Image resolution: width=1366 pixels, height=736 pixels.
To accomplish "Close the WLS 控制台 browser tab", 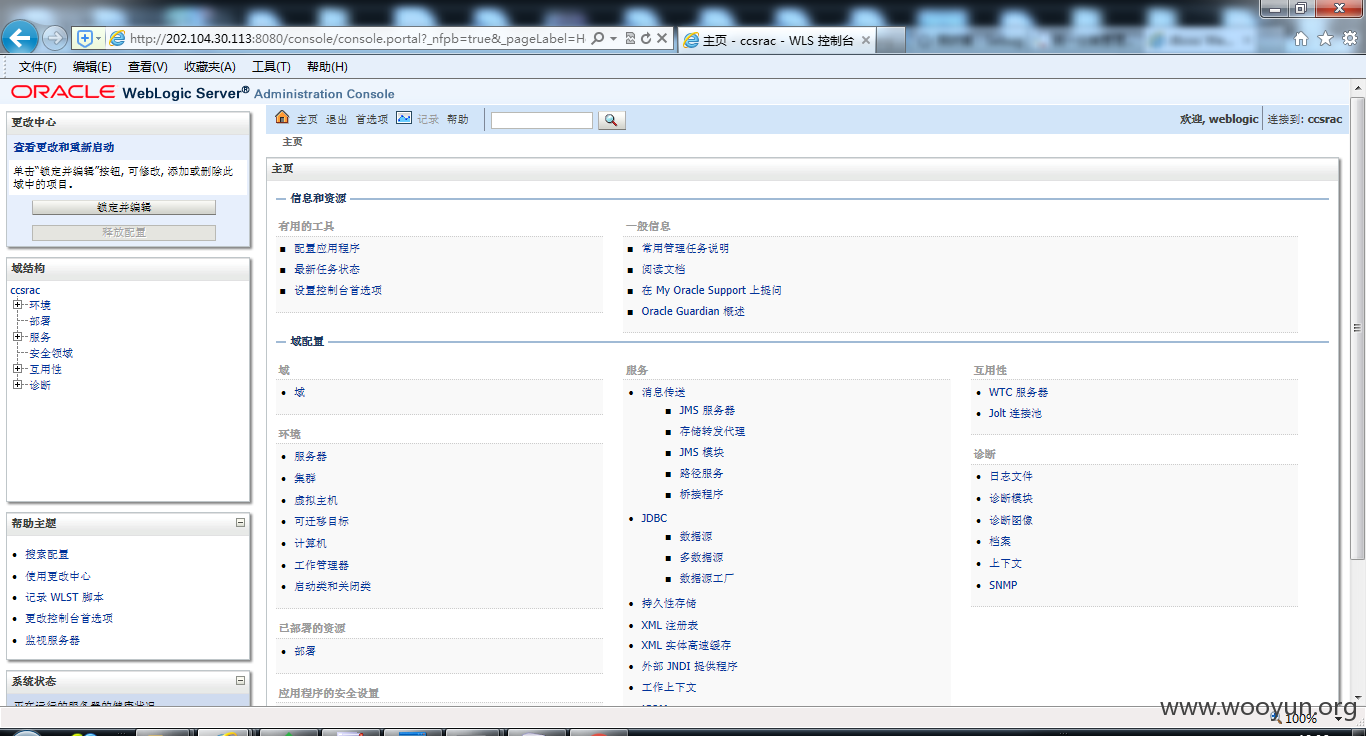I will point(866,40).
